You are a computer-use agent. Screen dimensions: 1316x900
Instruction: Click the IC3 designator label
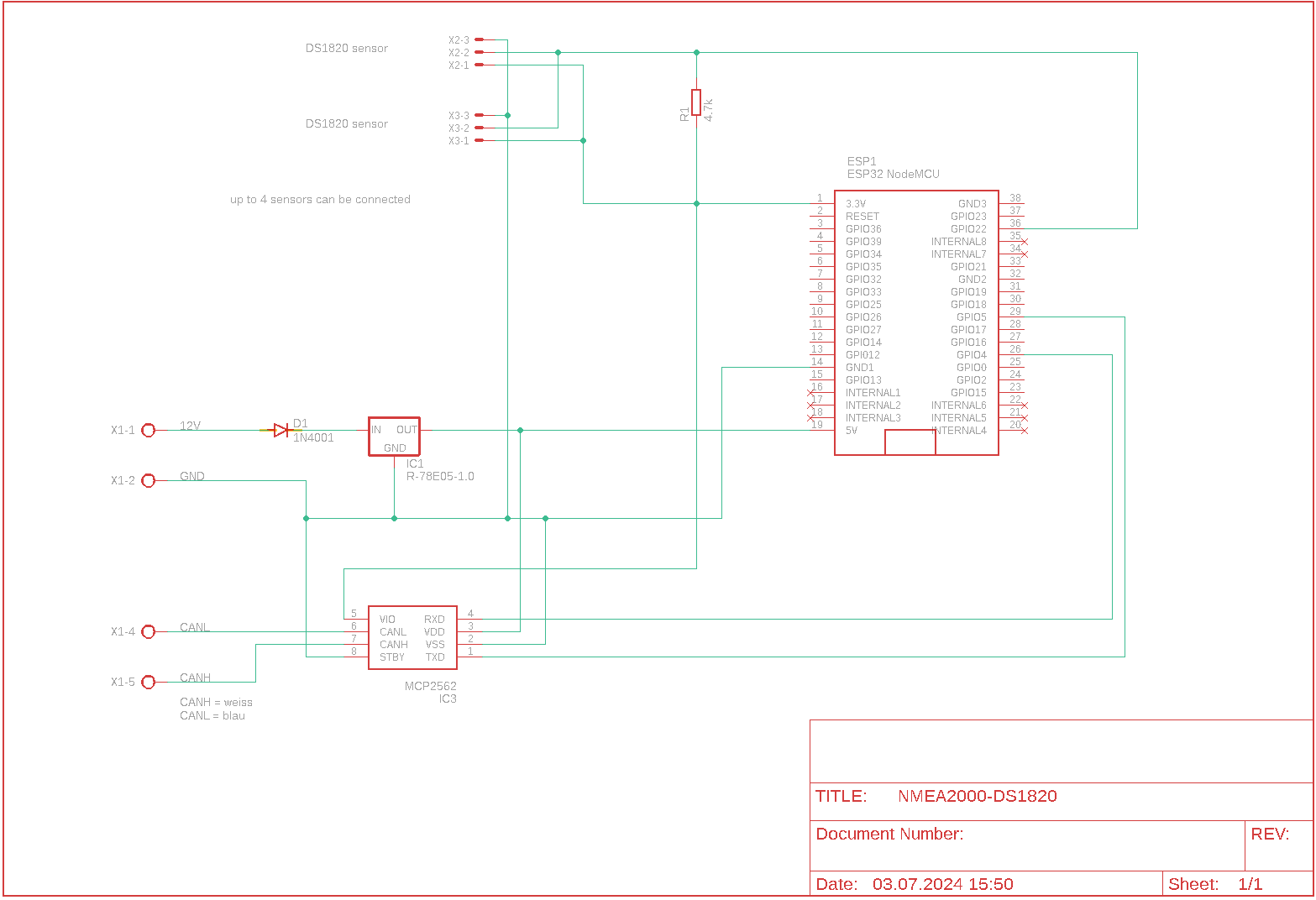tap(448, 699)
